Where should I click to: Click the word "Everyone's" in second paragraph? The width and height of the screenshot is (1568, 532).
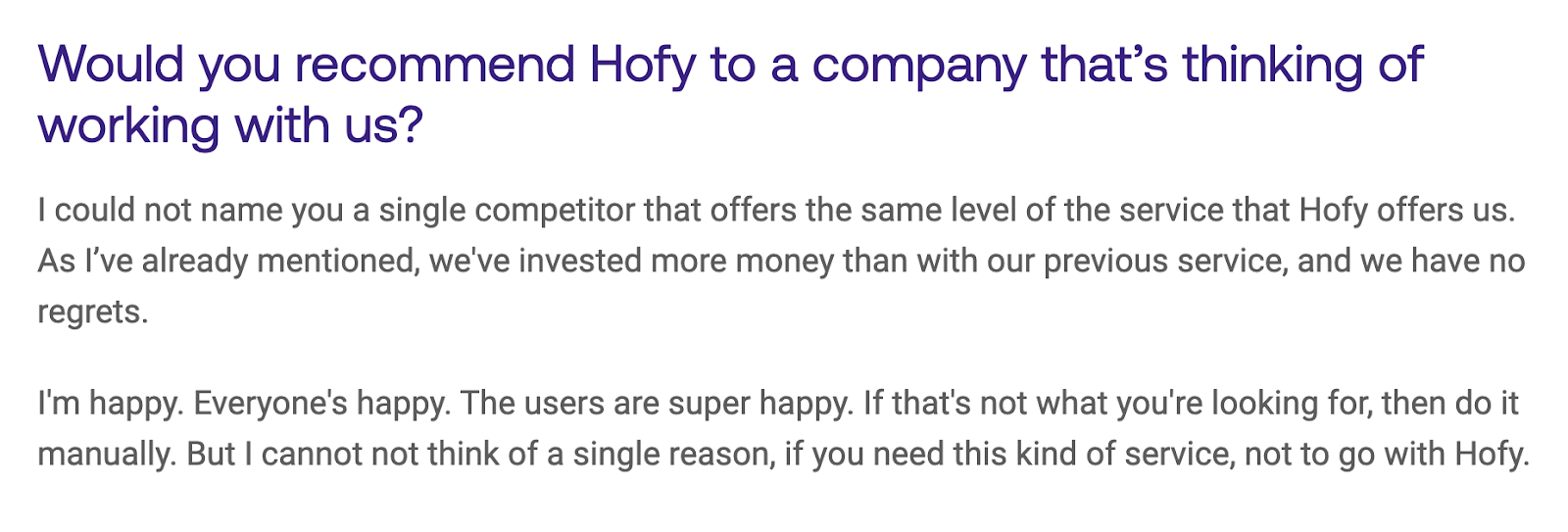[270, 404]
